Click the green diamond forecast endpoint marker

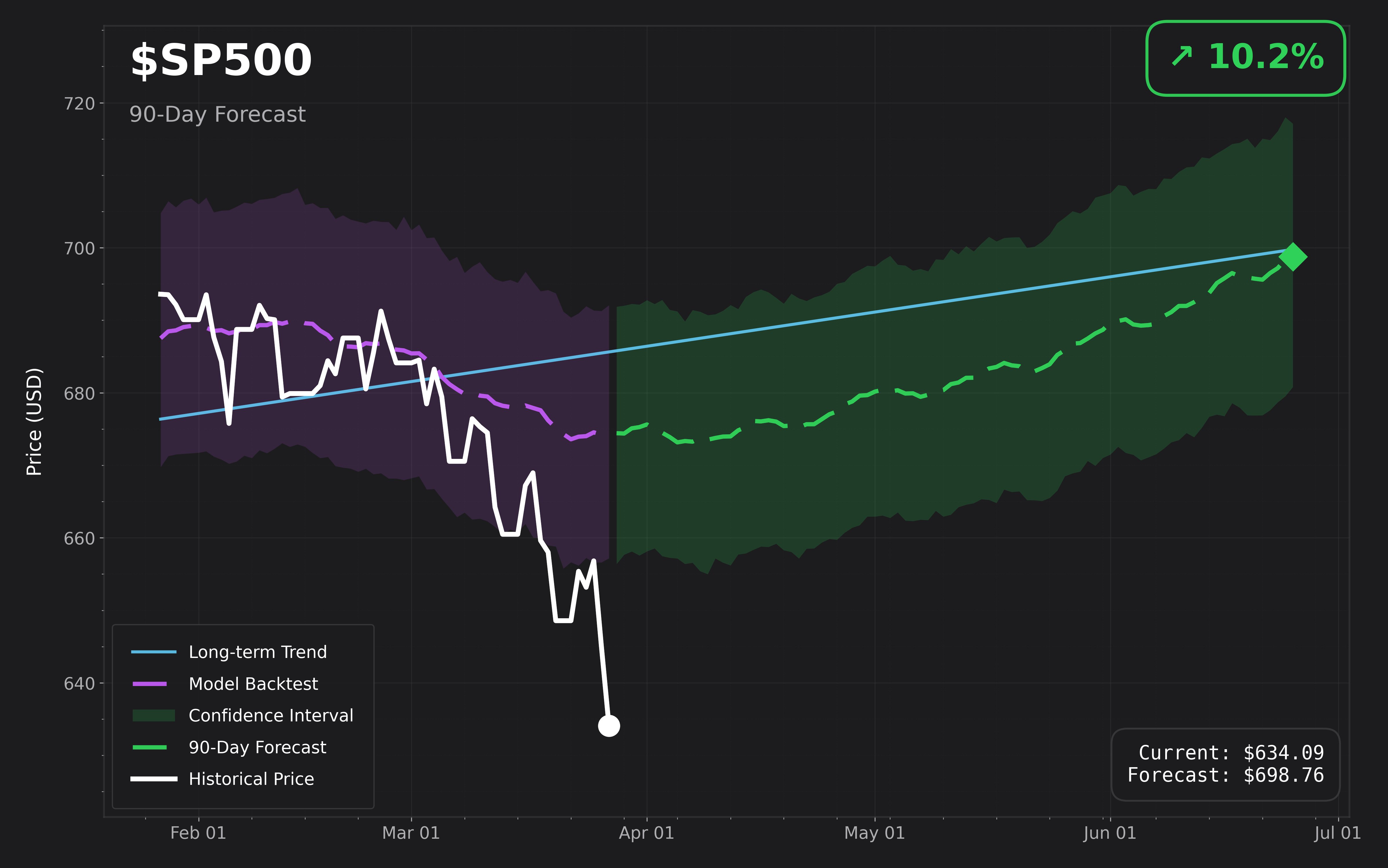click(x=1293, y=257)
